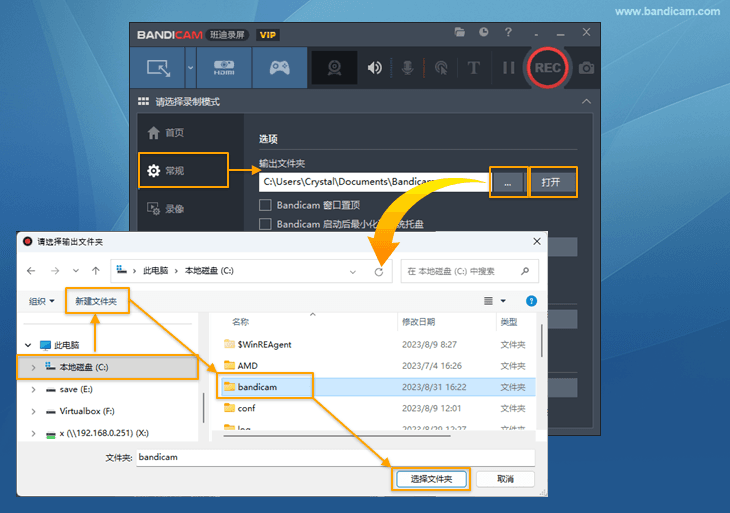The height and width of the screenshot is (513, 730).
Task: Open output folder icon in Bandicam title bar
Action: pyautogui.click(x=460, y=32)
